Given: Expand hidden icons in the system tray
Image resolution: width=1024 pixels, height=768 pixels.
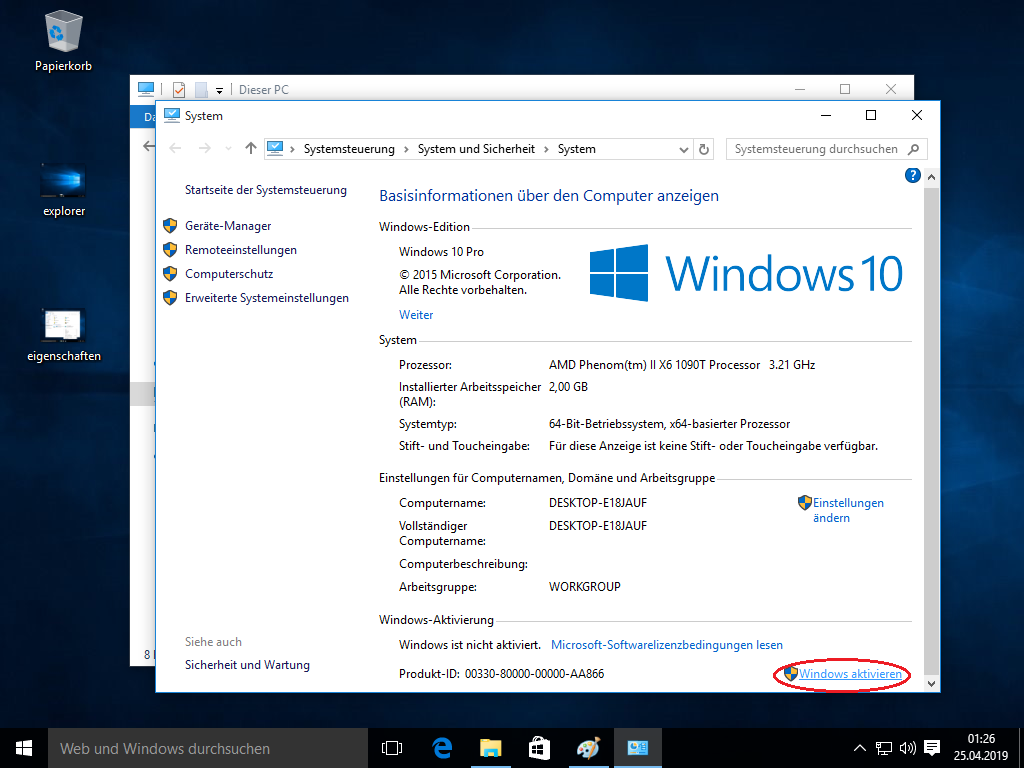Looking at the screenshot, I should pyautogui.click(x=859, y=747).
